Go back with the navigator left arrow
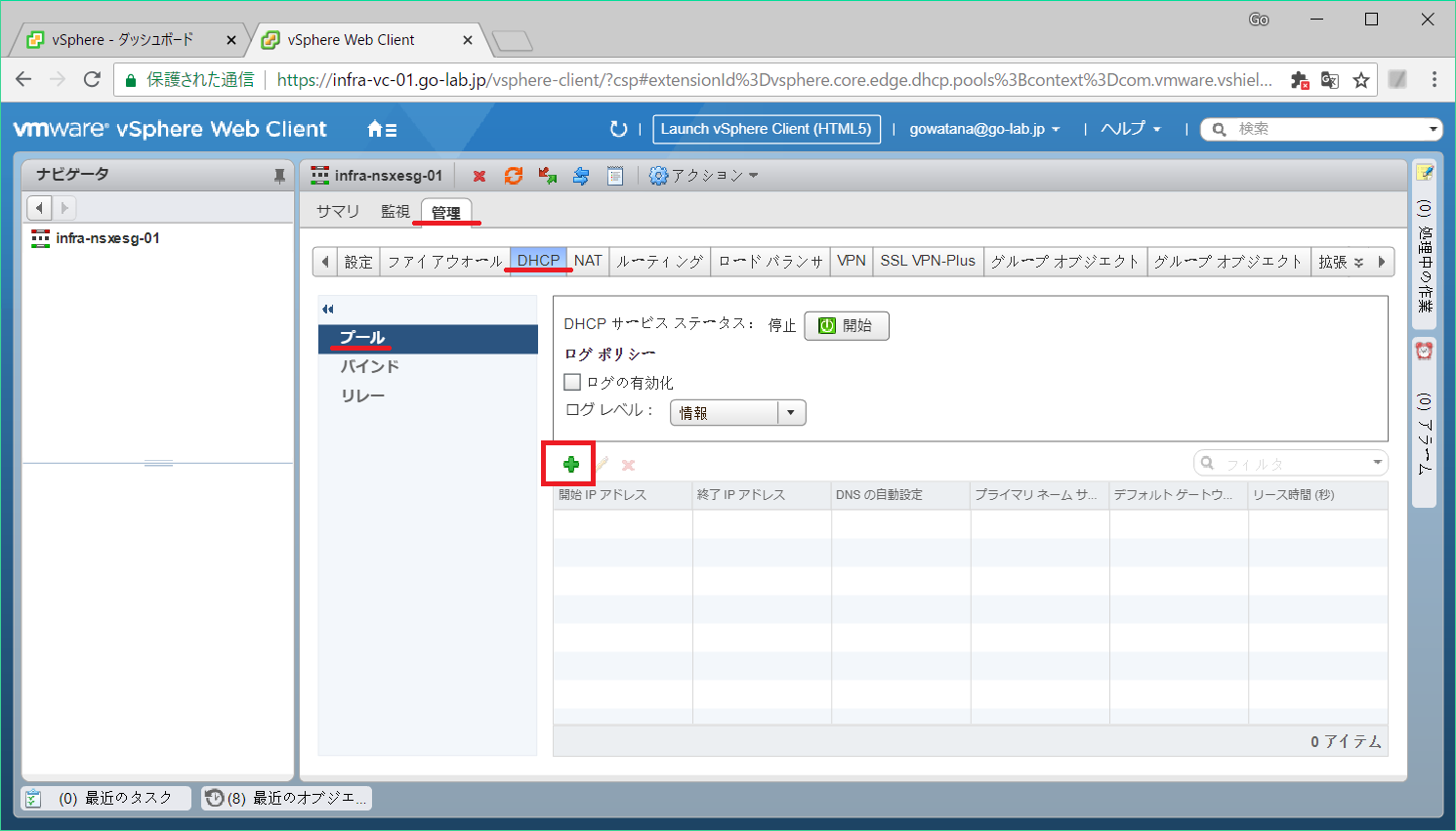Image resolution: width=1456 pixels, height=831 pixels. [39, 208]
